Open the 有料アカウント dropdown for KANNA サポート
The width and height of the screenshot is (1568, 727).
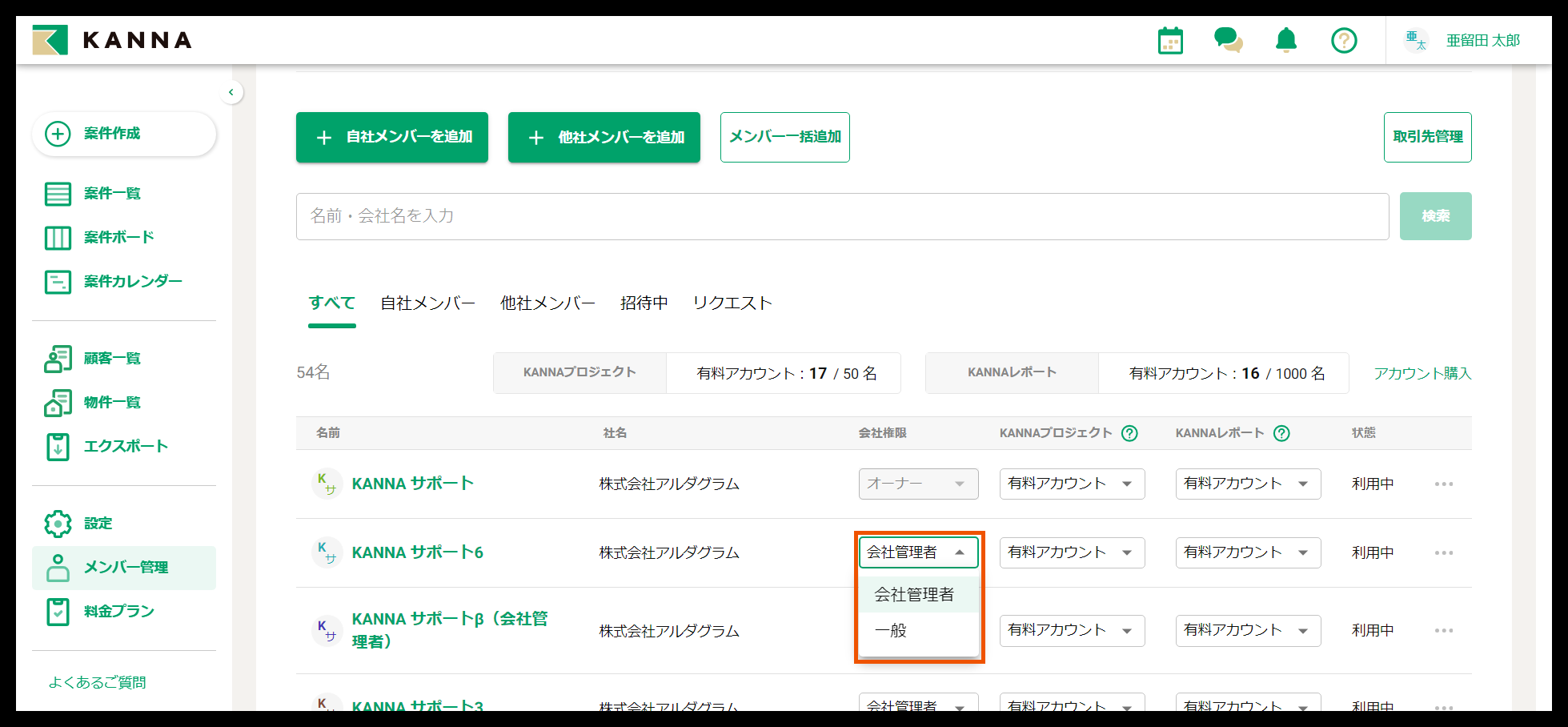[x=1072, y=484]
